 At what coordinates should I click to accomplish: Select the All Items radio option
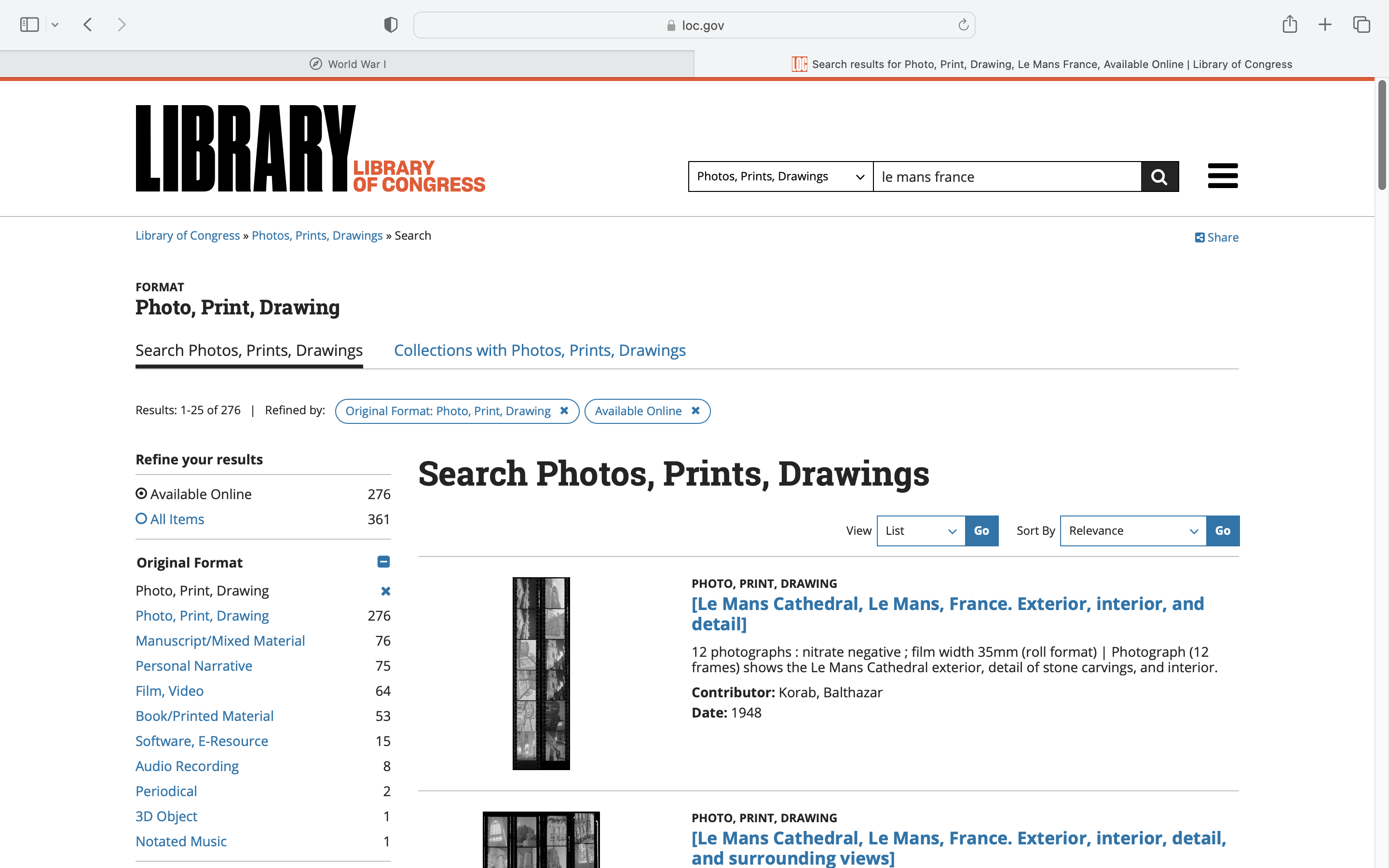pyautogui.click(x=141, y=518)
